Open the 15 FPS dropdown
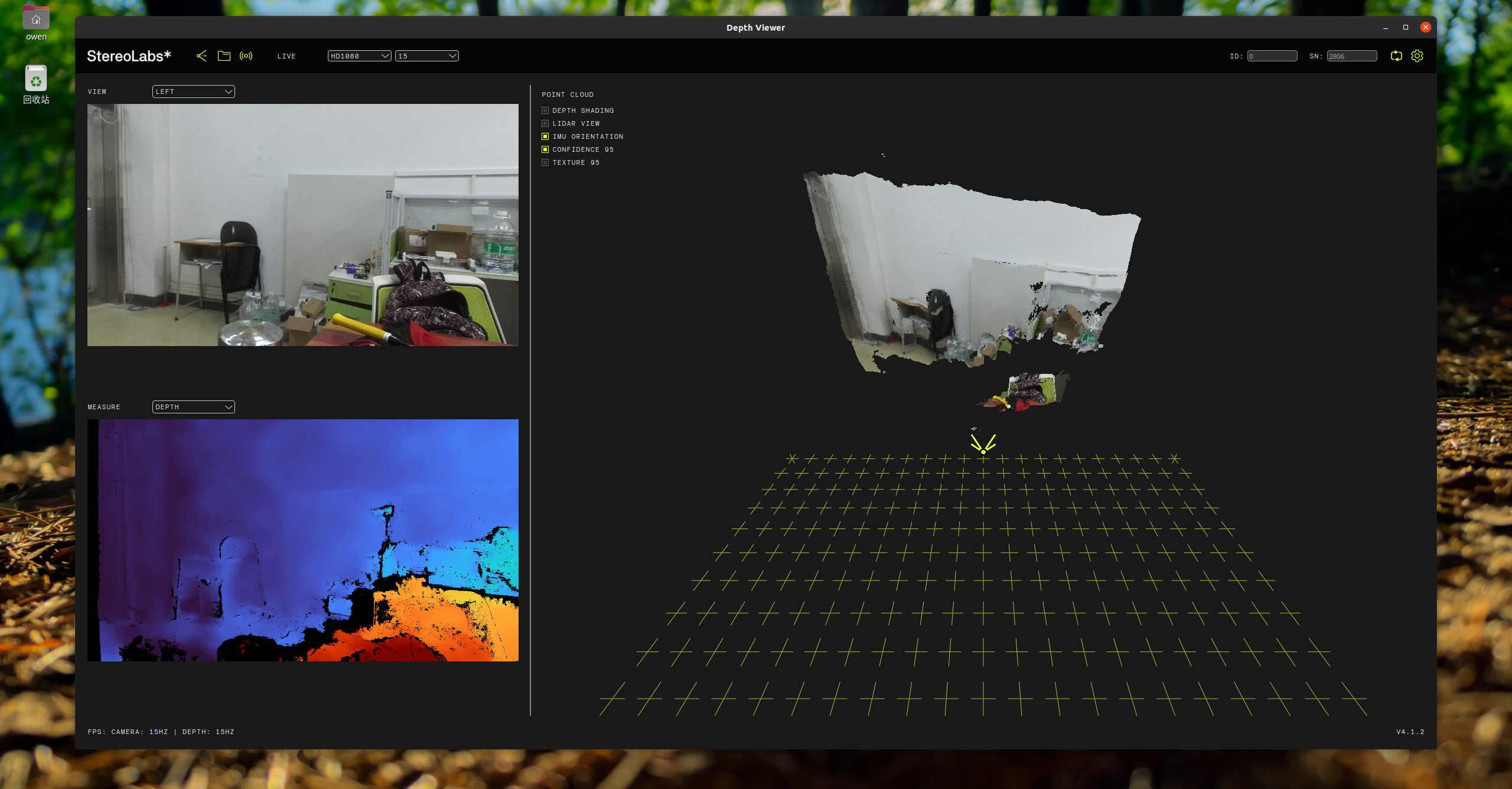This screenshot has width=1512, height=789. (426, 56)
